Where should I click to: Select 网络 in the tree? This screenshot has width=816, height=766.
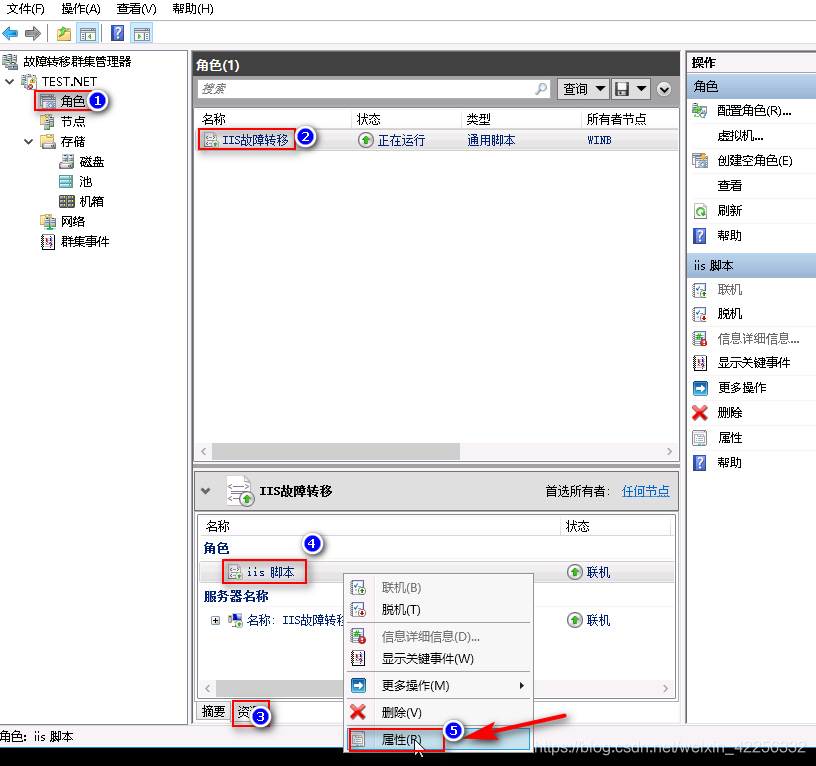[x=72, y=222]
